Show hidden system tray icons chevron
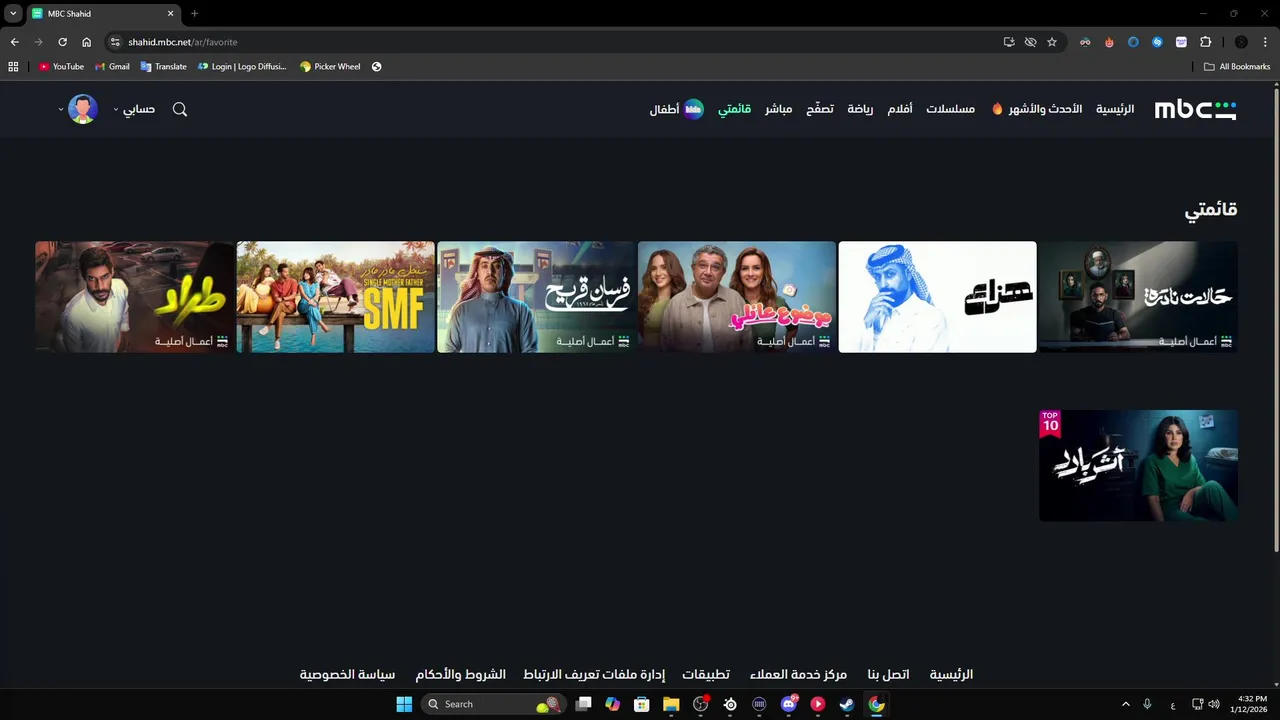This screenshot has height=720, width=1280. click(1125, 704)
